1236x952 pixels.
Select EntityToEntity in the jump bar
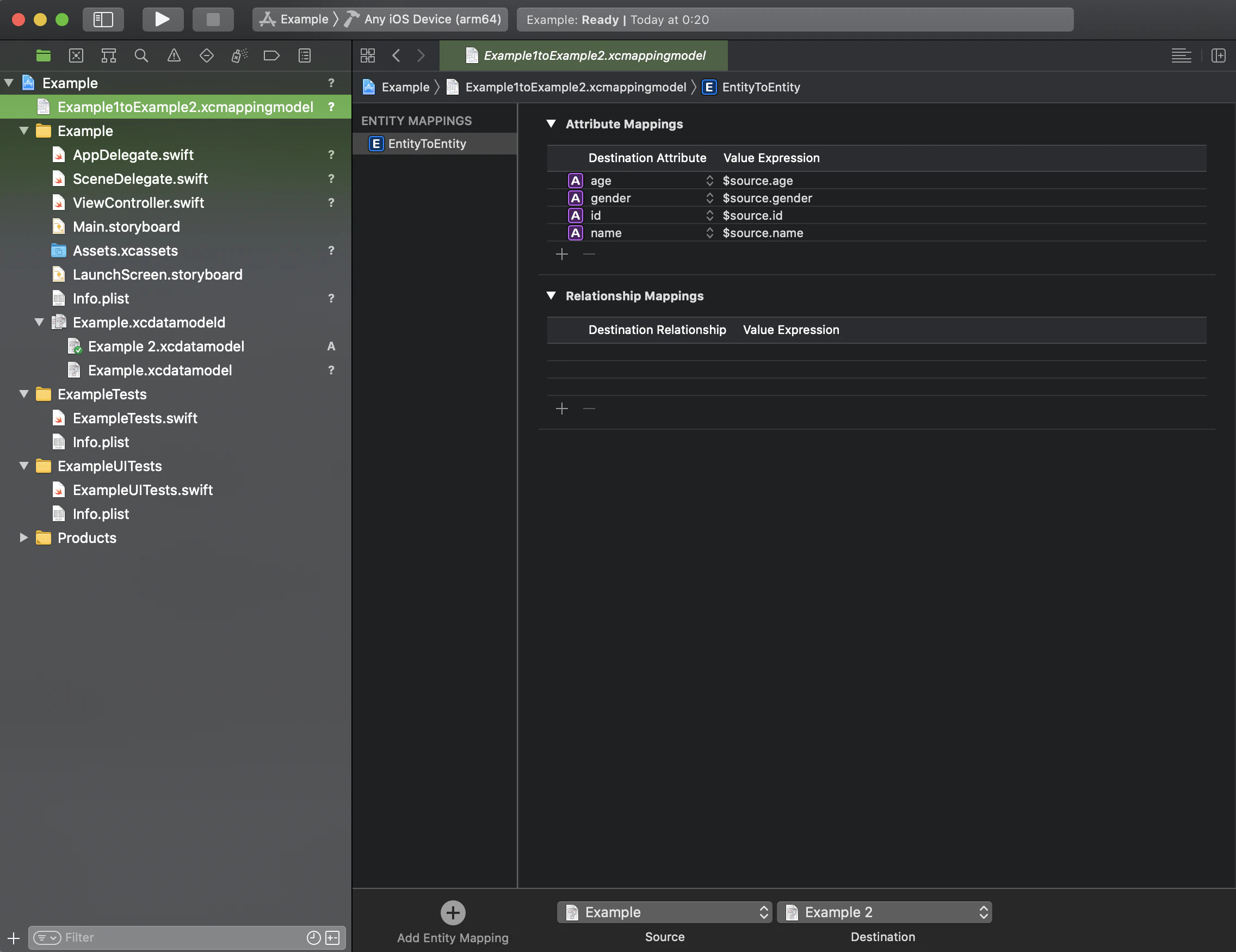pyautogui.click(x=751, y=87)
